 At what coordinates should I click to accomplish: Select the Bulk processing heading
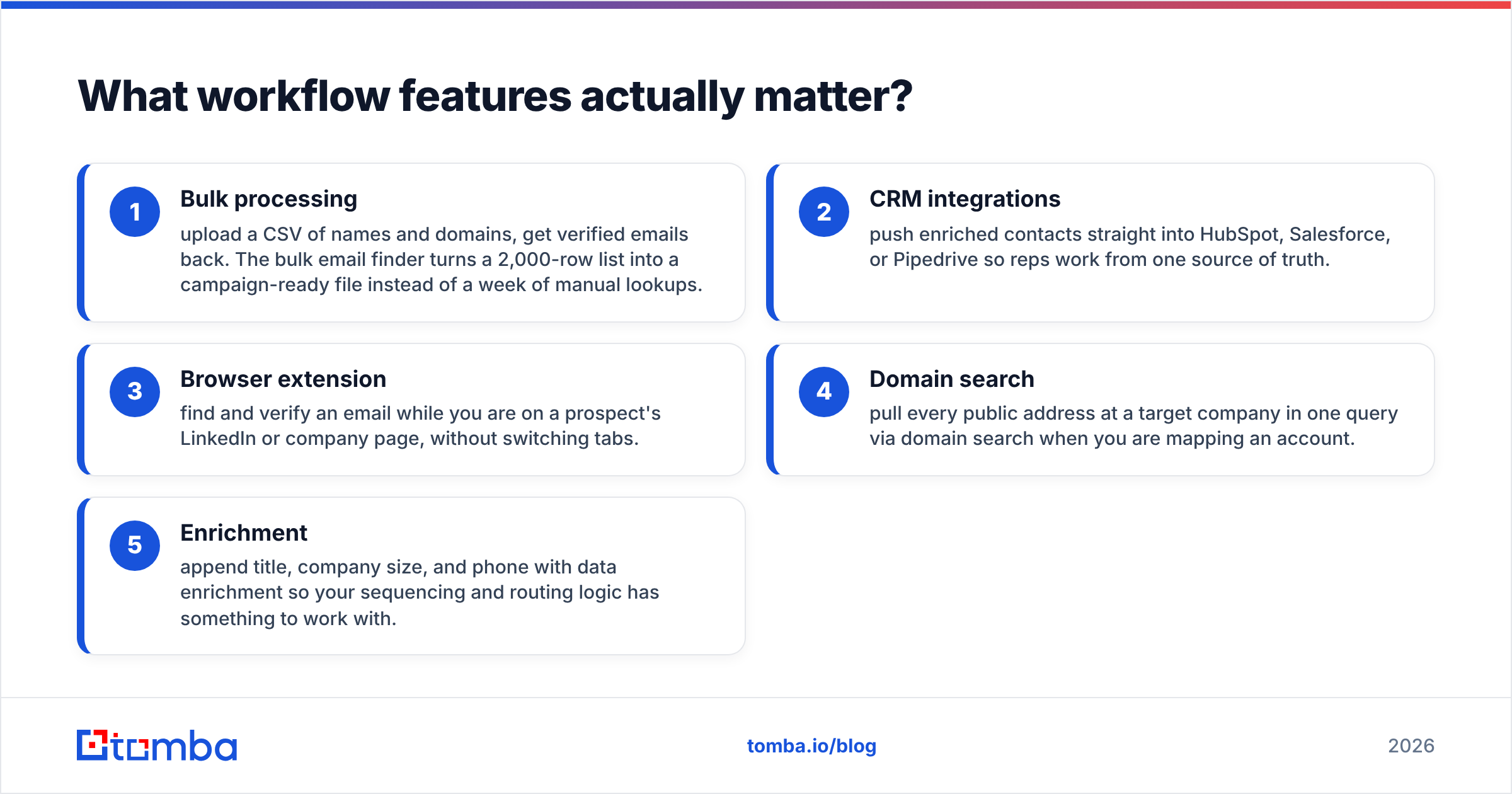(x=269, y=199)
